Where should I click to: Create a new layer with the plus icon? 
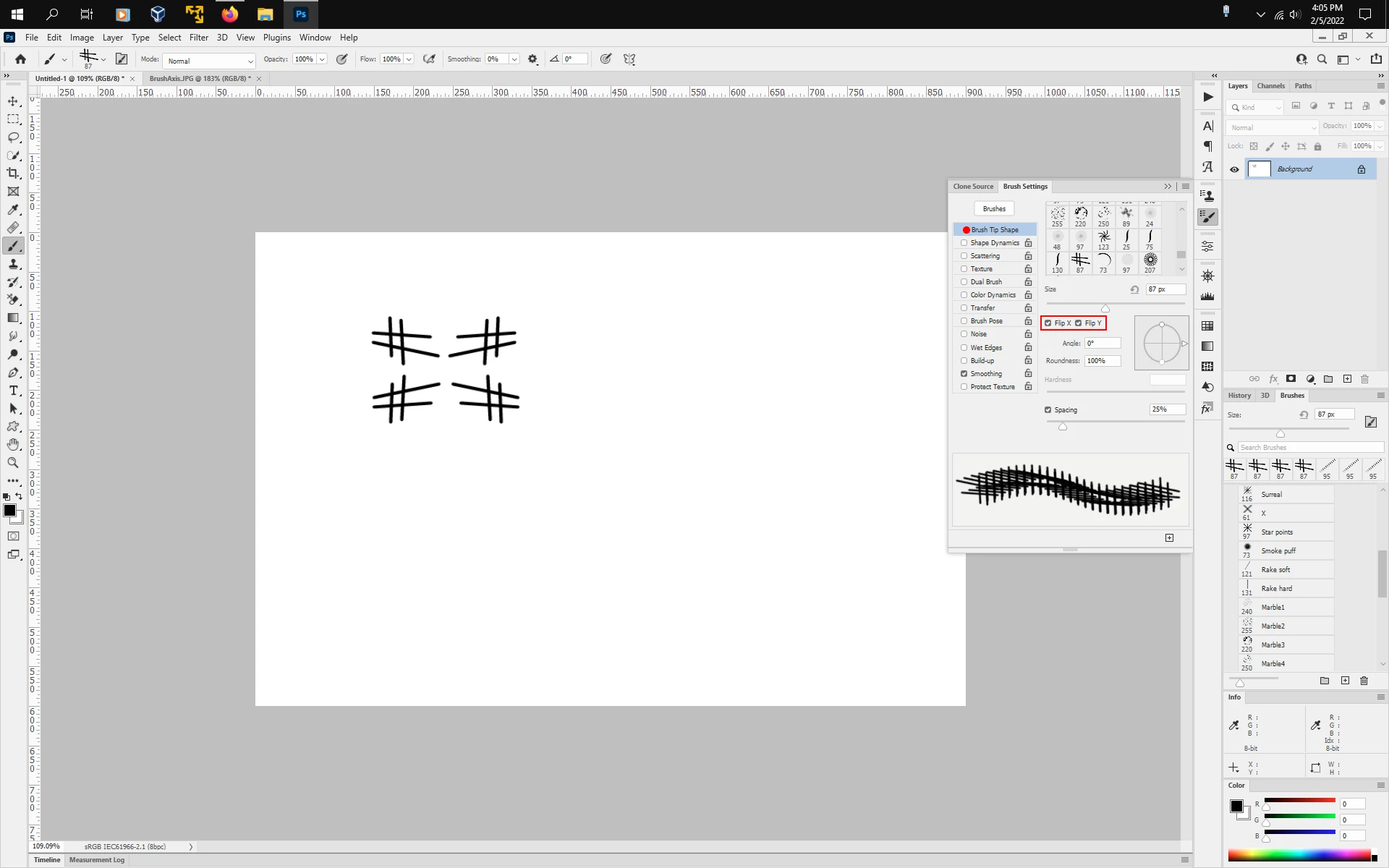1347,379
